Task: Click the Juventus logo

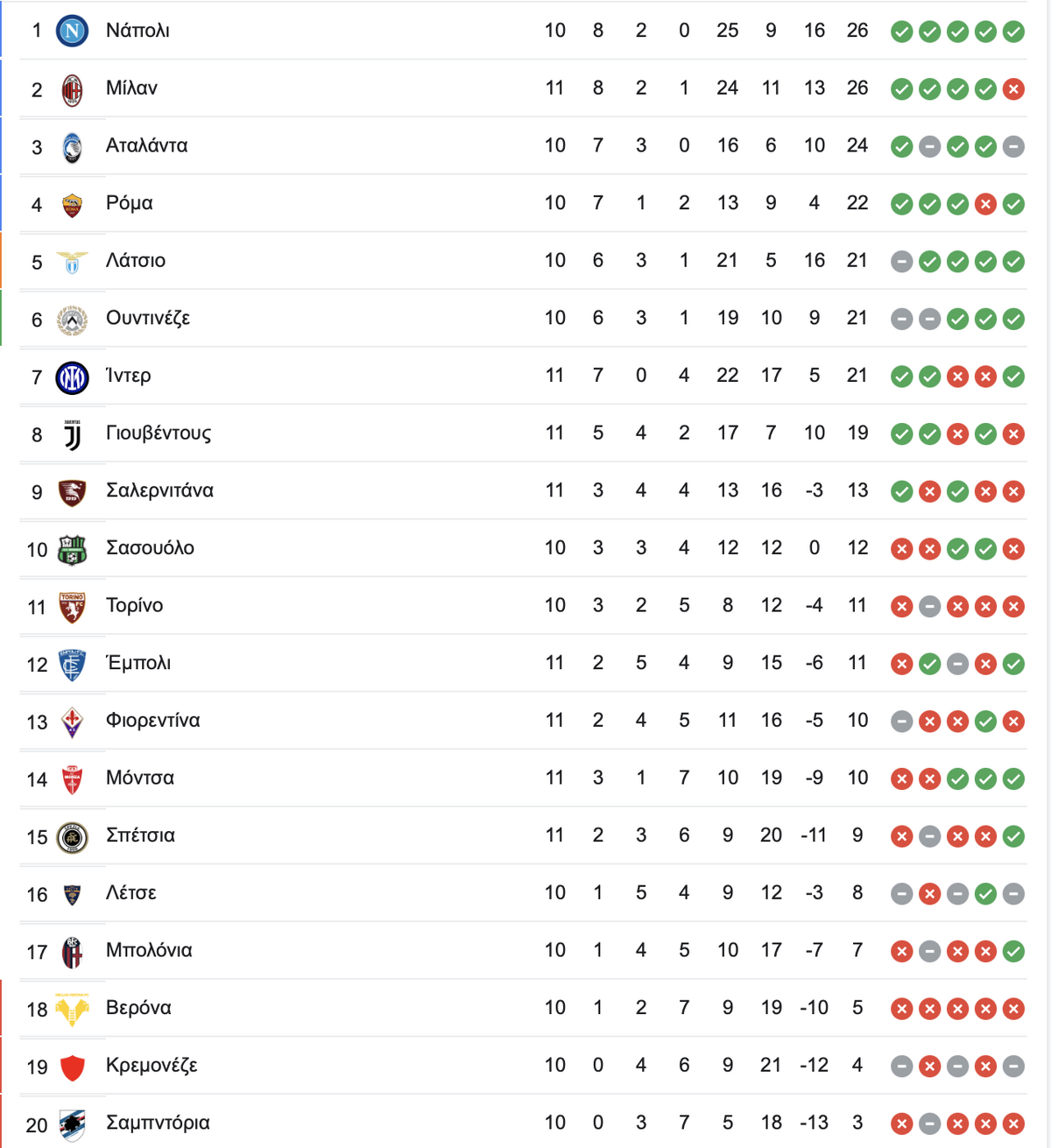Action: pyautogui.click(x=72, y=434)
